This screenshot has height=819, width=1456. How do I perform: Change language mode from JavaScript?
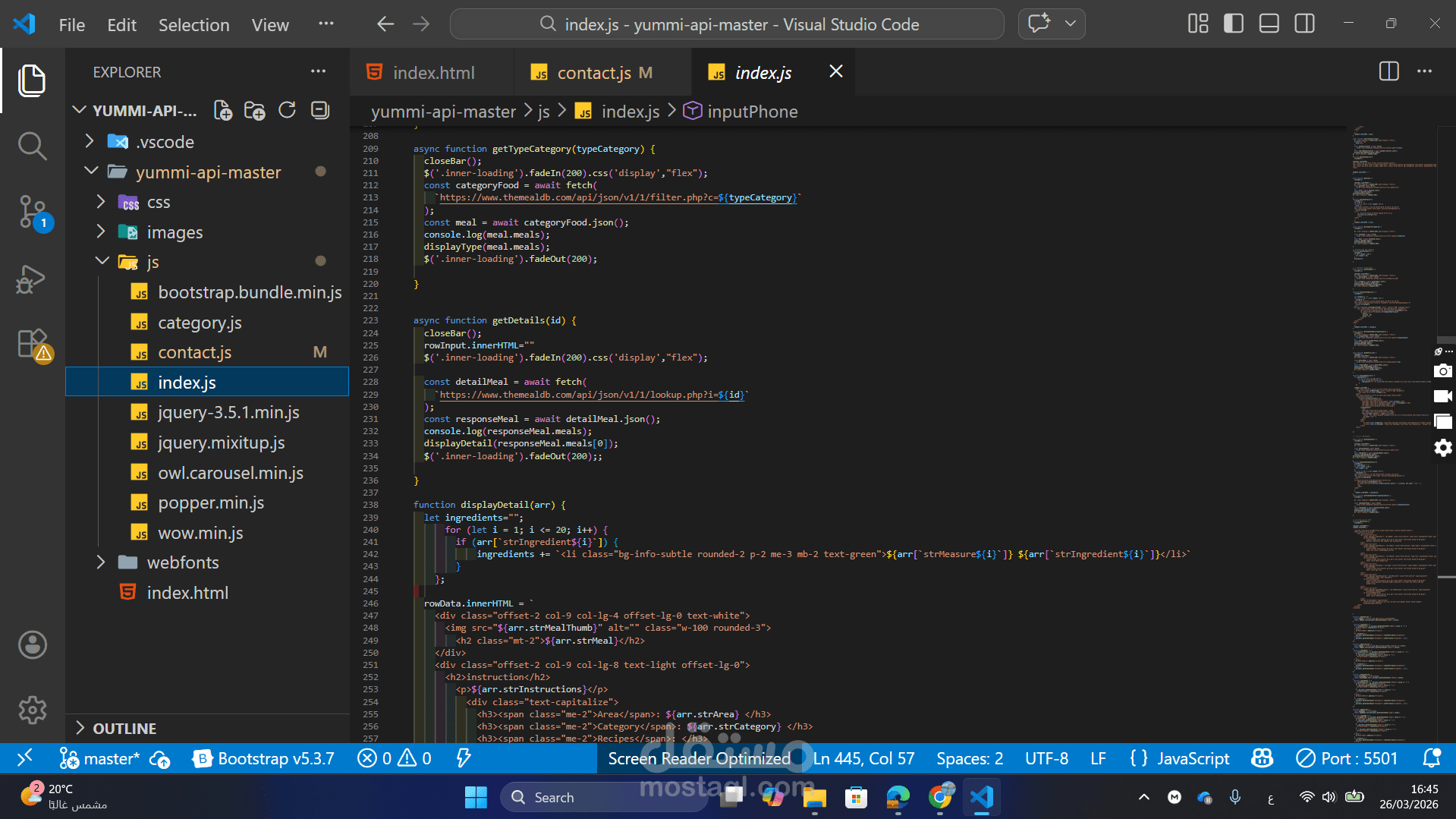1193,758
